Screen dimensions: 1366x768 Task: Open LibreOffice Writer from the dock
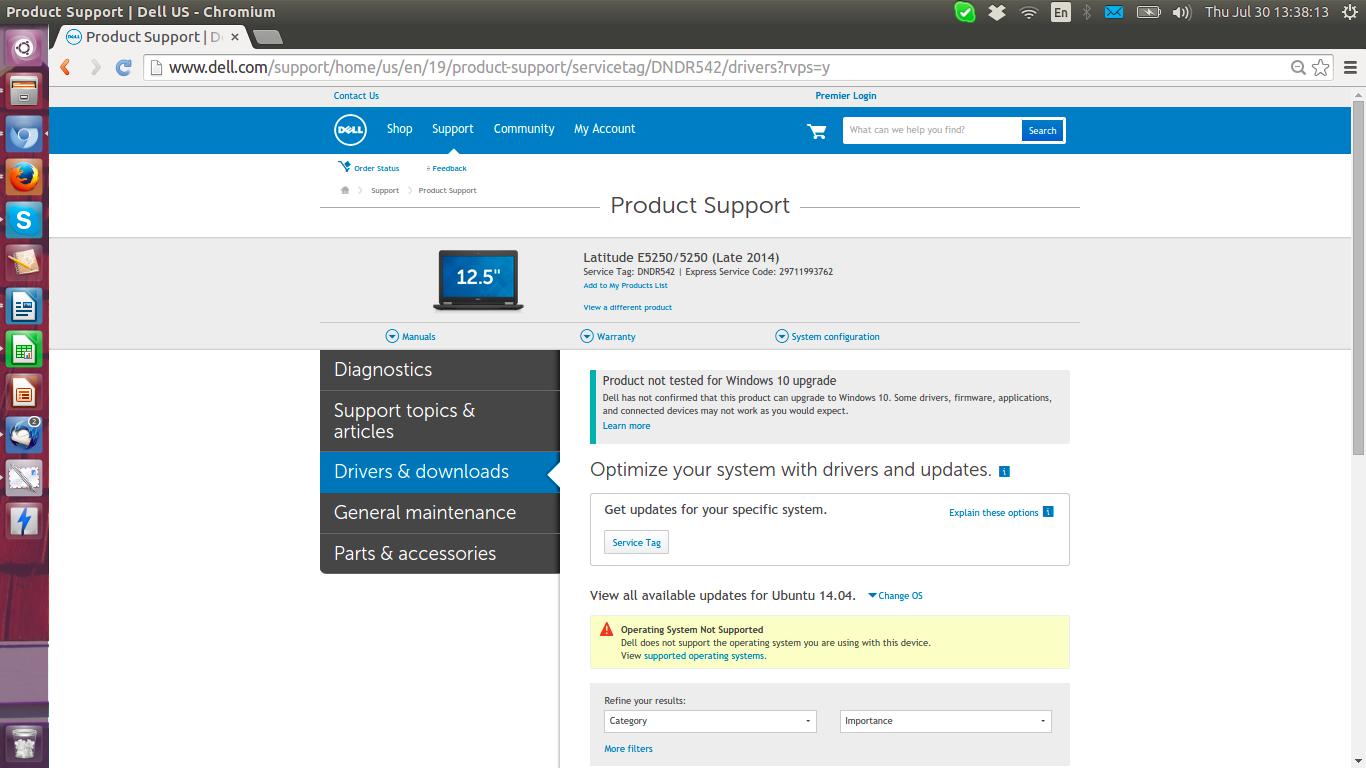point(24,306)
